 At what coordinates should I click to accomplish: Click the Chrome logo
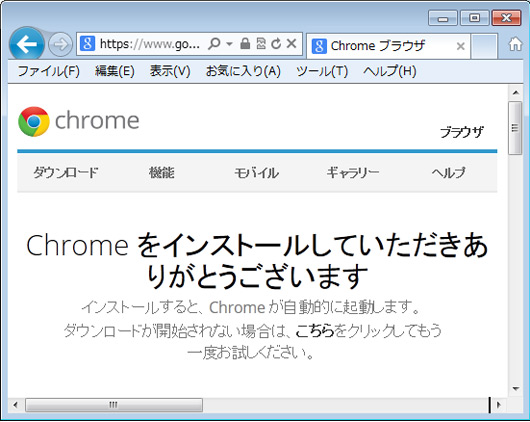(79, 121)
